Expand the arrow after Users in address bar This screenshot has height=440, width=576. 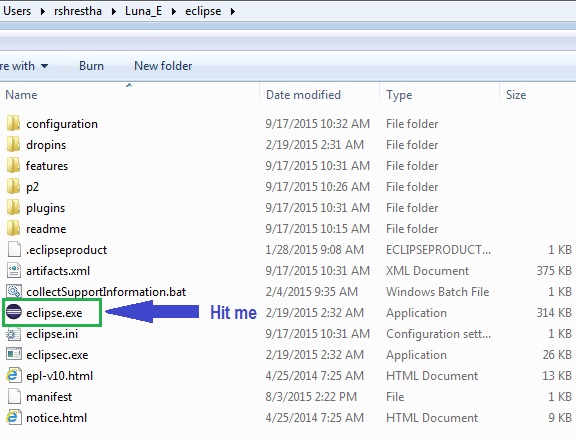pyautogui.click(x=43, y=11)
